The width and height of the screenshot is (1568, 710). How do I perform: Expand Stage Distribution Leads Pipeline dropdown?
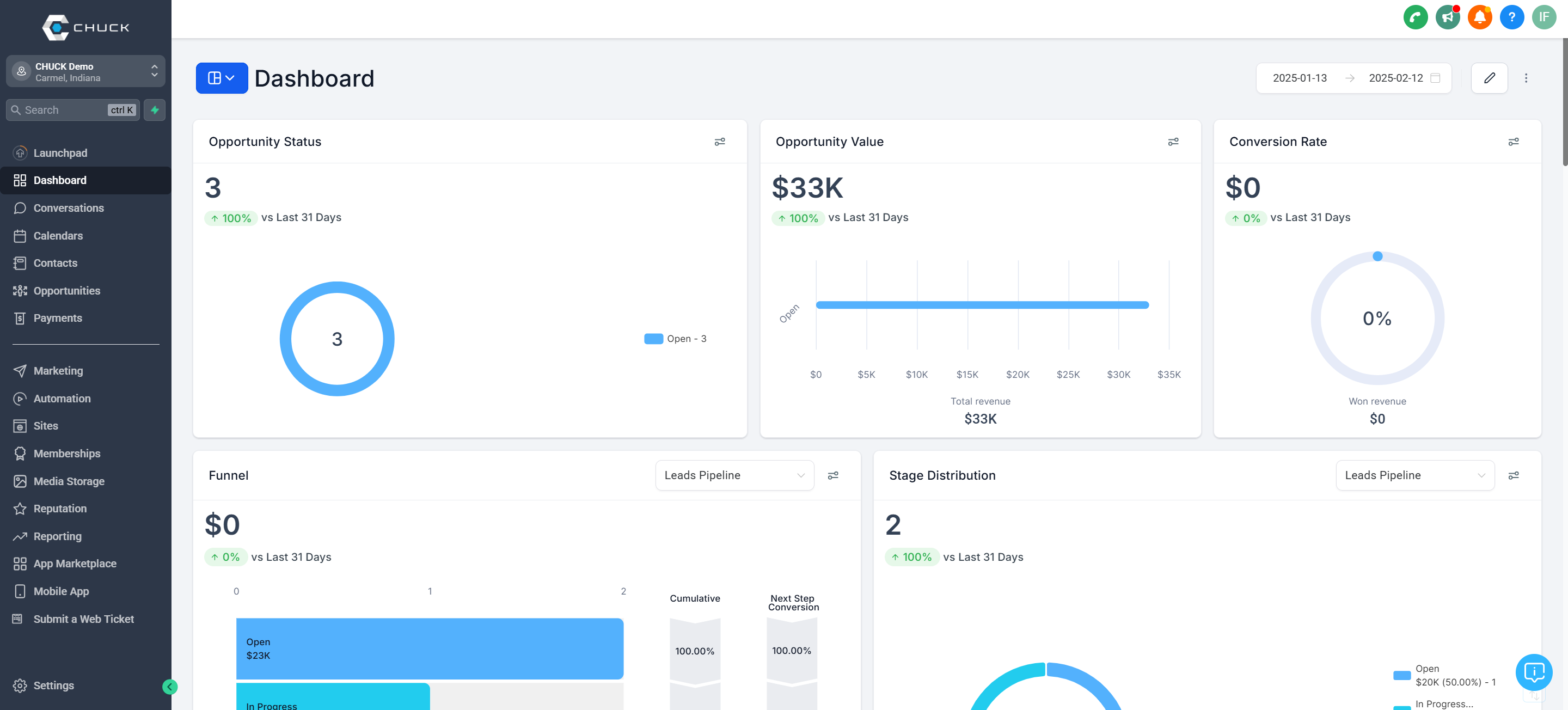coord(1414,475)
